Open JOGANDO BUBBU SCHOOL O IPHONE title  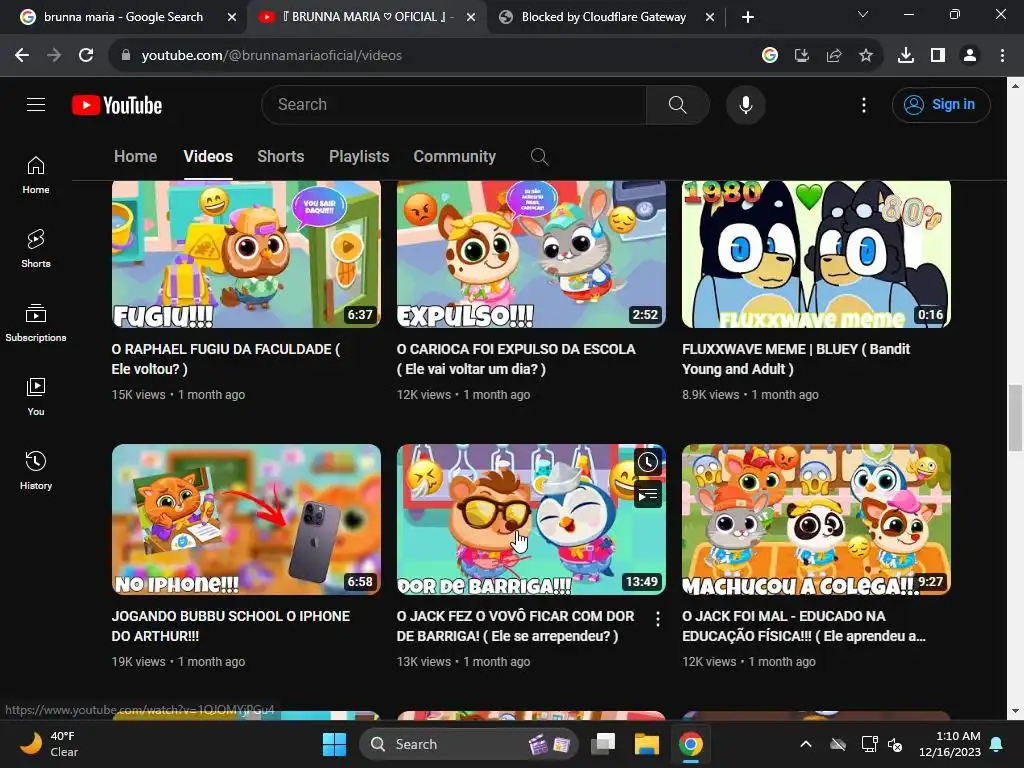coord(231,626)
